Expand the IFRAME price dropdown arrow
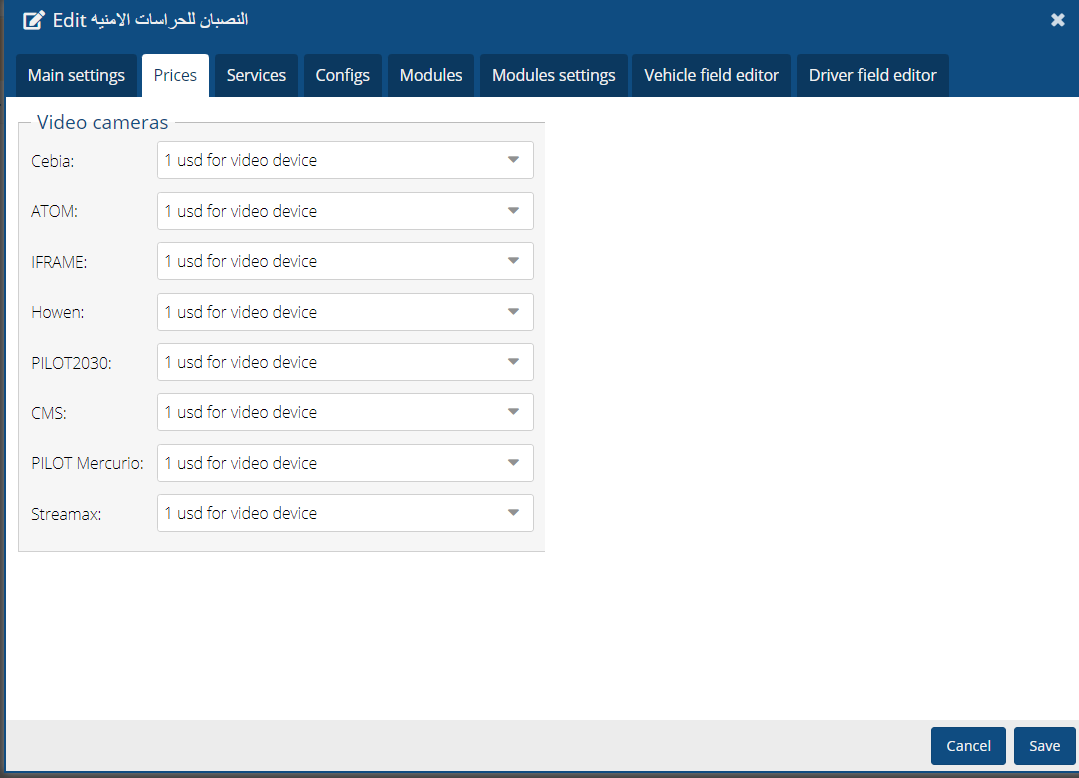Screen dimensions: 1079x778 tap(513, 261)
